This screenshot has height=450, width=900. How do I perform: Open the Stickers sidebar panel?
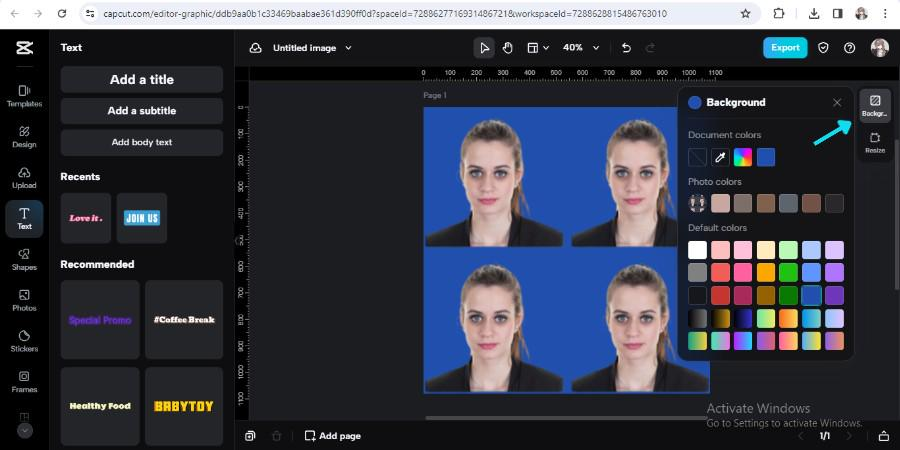coord(24,342)
